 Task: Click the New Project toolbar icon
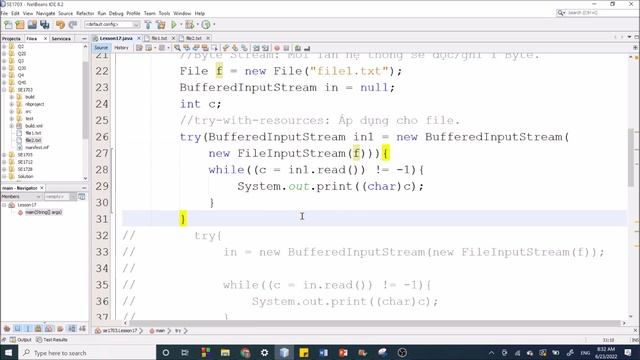20,25
